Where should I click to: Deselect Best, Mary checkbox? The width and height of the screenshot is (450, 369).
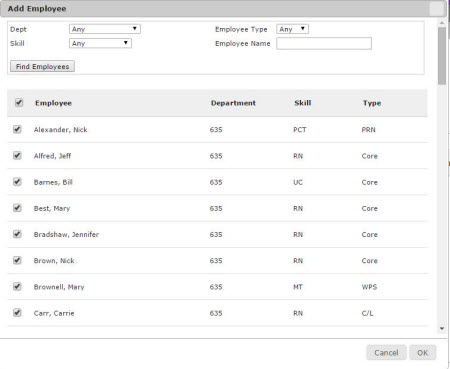[x=17, y=208]
